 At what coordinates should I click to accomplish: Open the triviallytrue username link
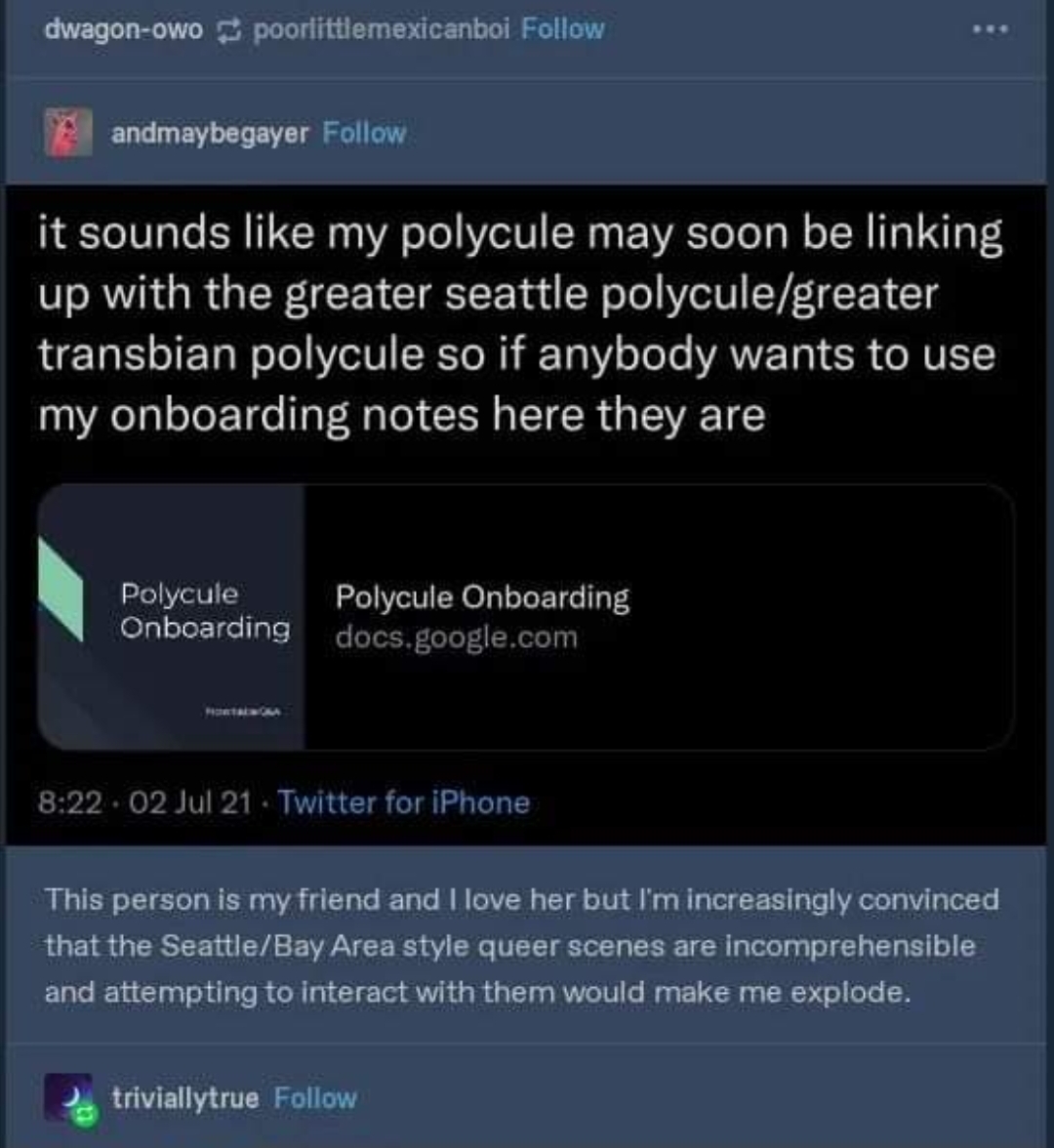[x=185, y=1098]
